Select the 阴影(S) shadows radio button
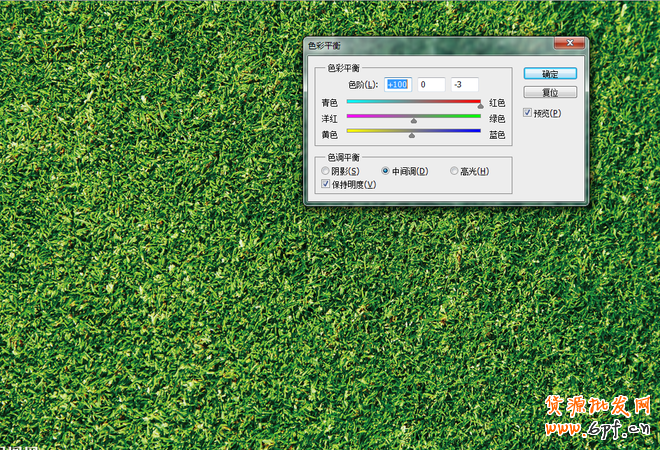The width and height of the screenshot is (660, 450). [x=325, y=171]
